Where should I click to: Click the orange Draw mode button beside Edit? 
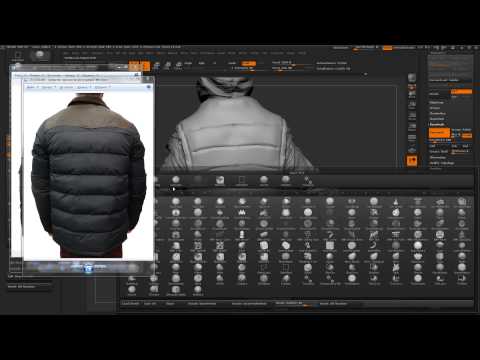(145, 66)
